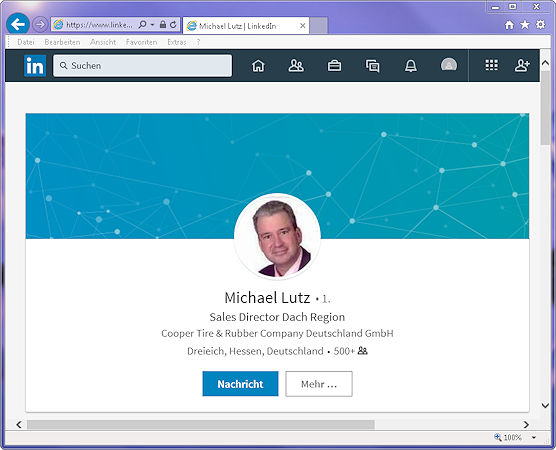Go to LinkedIn Home feed icon

(x=258, y=66)
